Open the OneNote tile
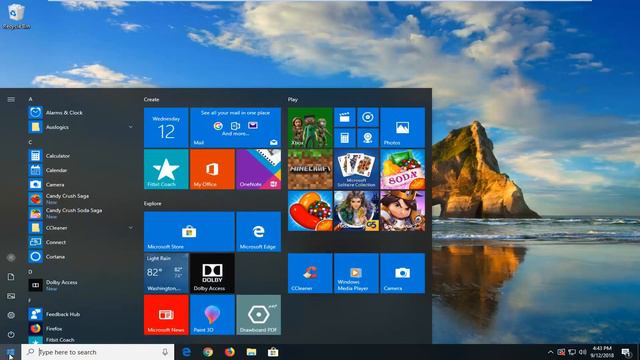Image resolution: width=640 pixels, height=360 pixels. pyautogui.click(x=258, y=169)
